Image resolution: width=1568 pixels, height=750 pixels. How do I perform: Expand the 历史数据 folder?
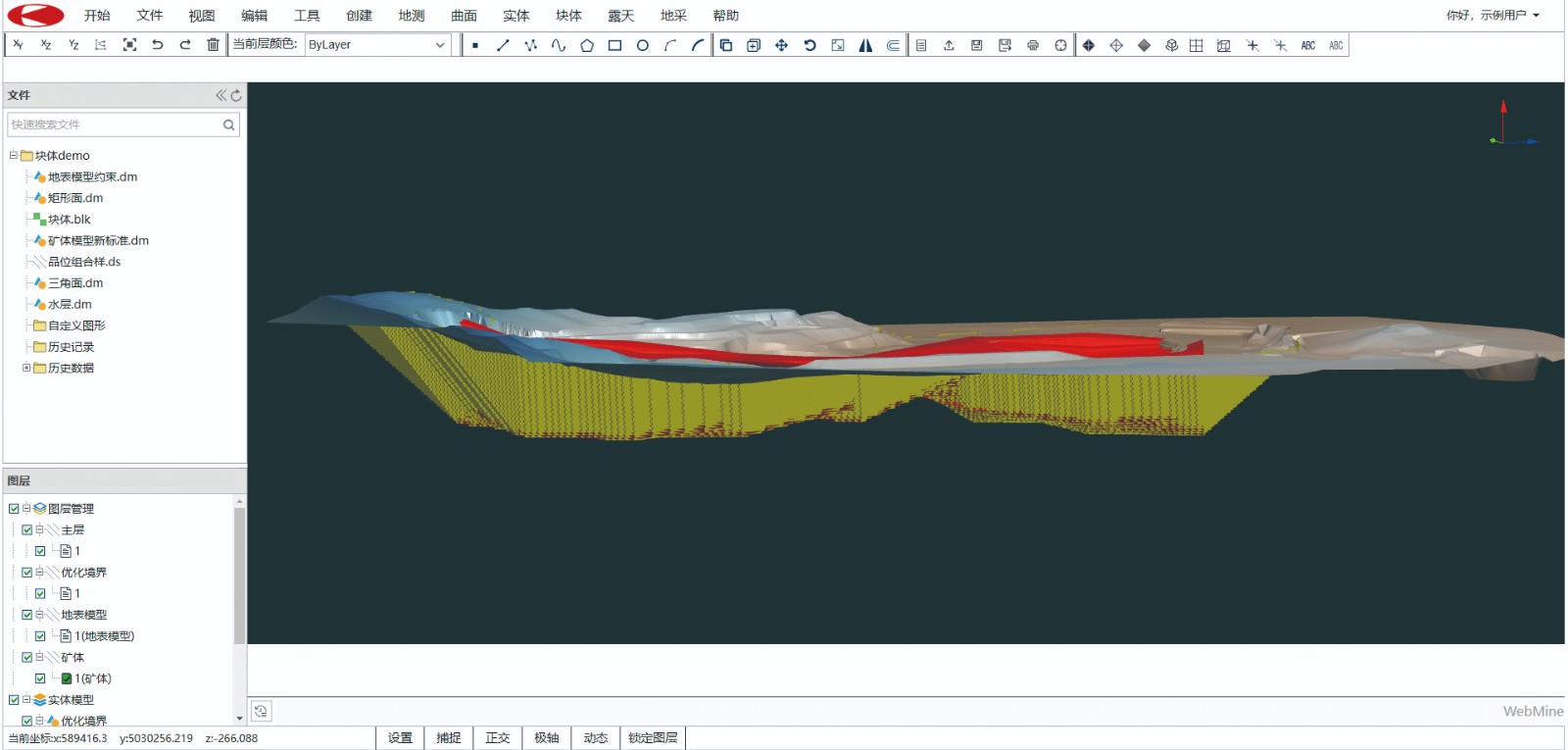coord(26,368)
